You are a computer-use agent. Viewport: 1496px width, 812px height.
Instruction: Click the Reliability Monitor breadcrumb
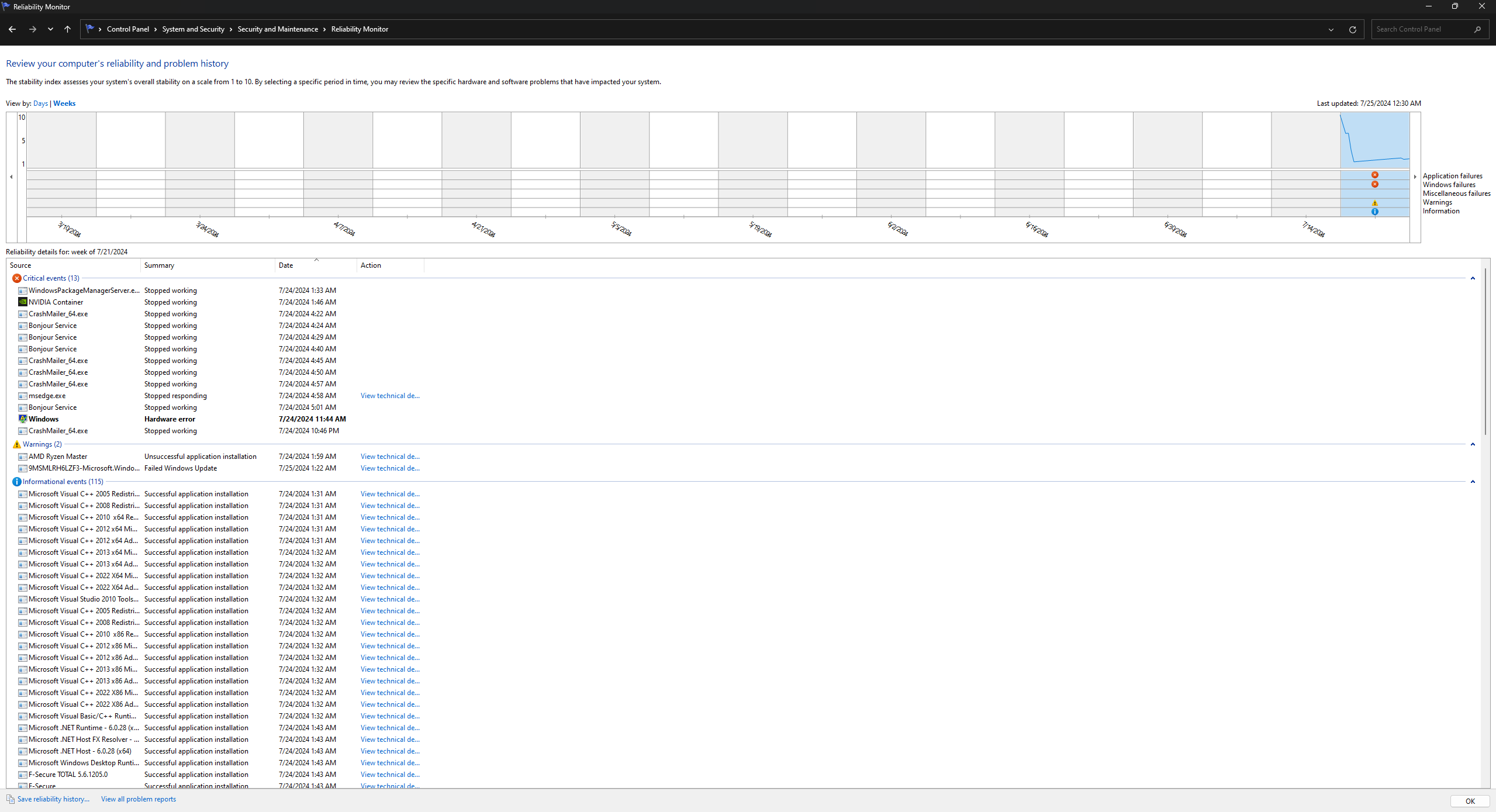pyautogui.click(x=360, y=29)
